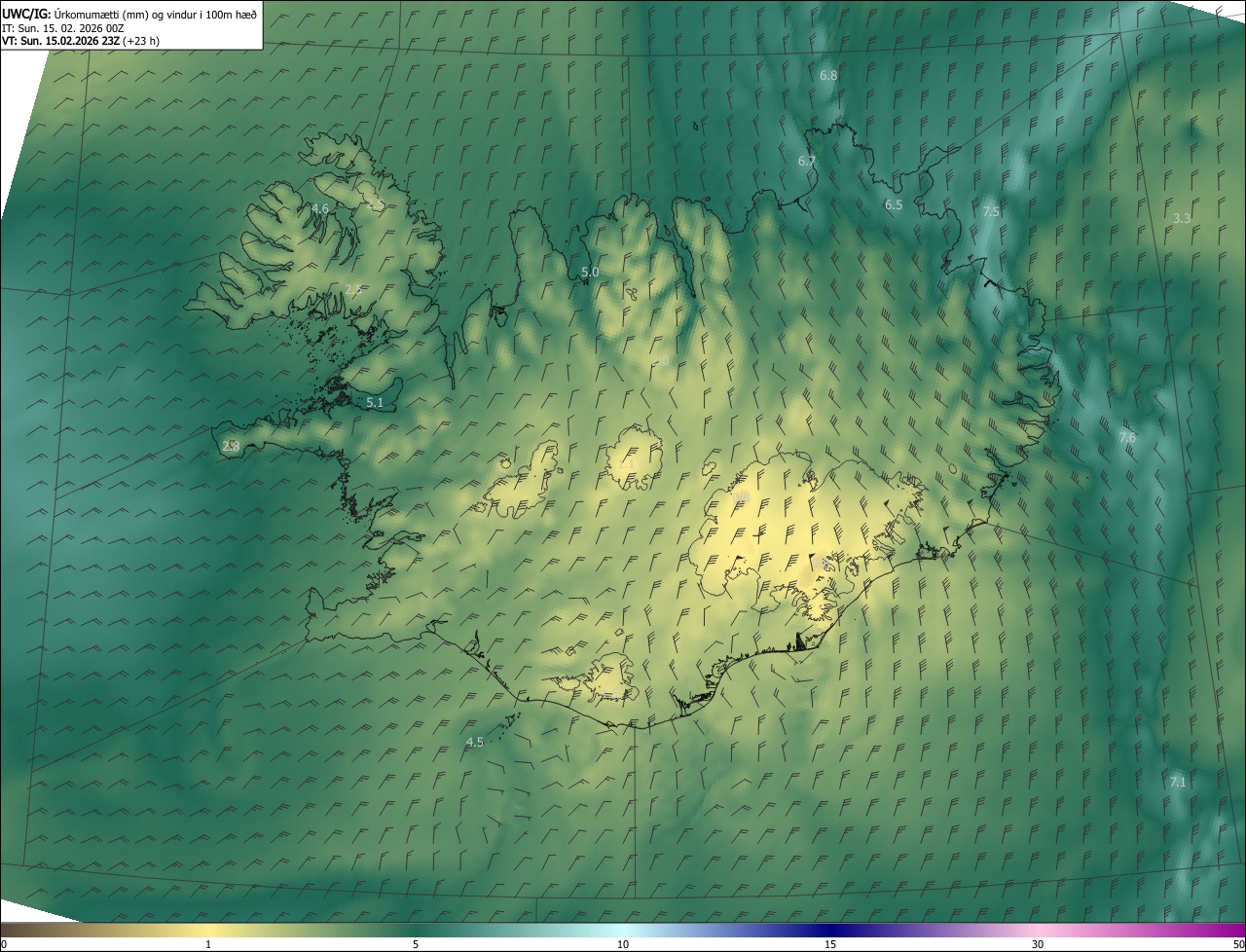This screenshot has width=1246, height=952.
Task: Click the 4.6 value label in the Westfjords
Action: tap(320, 208)
